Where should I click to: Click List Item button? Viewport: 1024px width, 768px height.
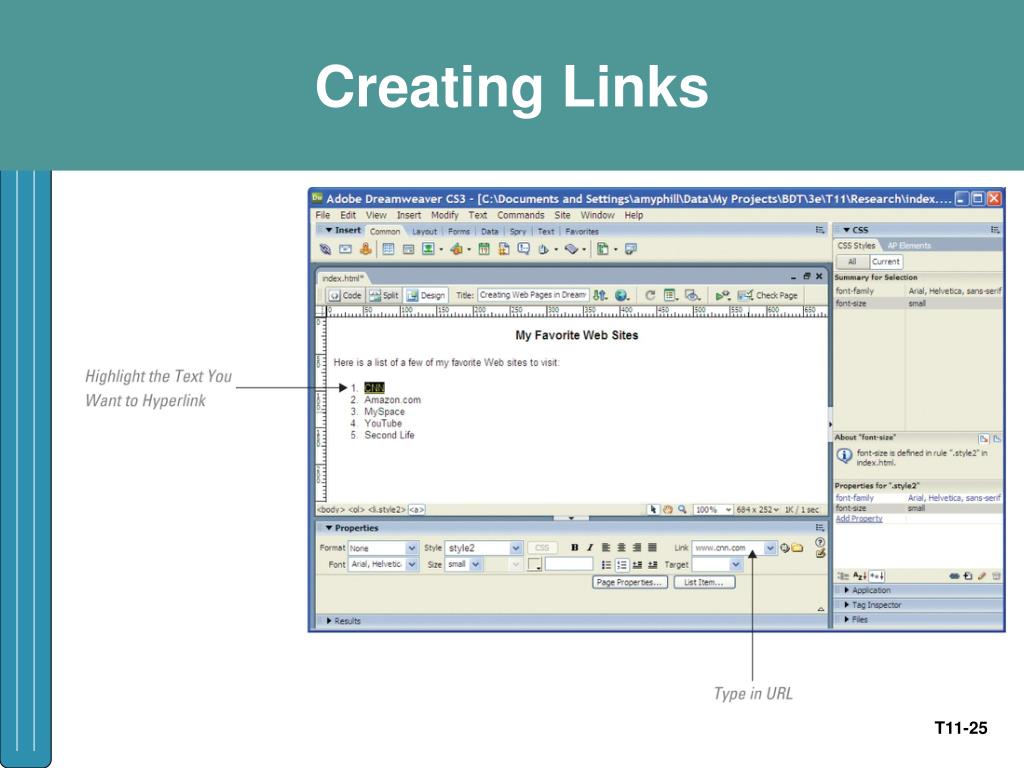(x=704, y=582)
